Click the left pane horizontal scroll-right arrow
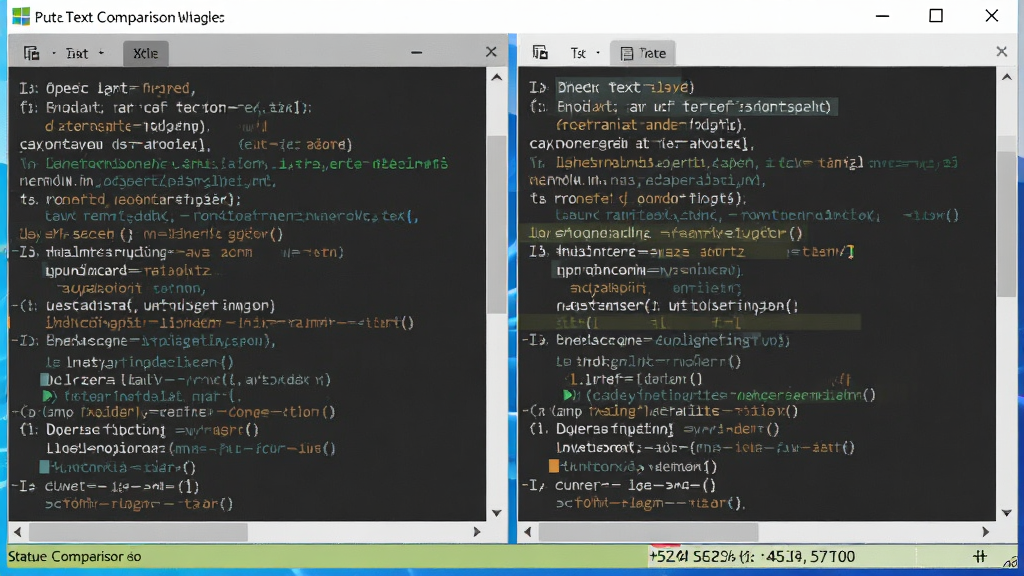 tap(477, 532)
